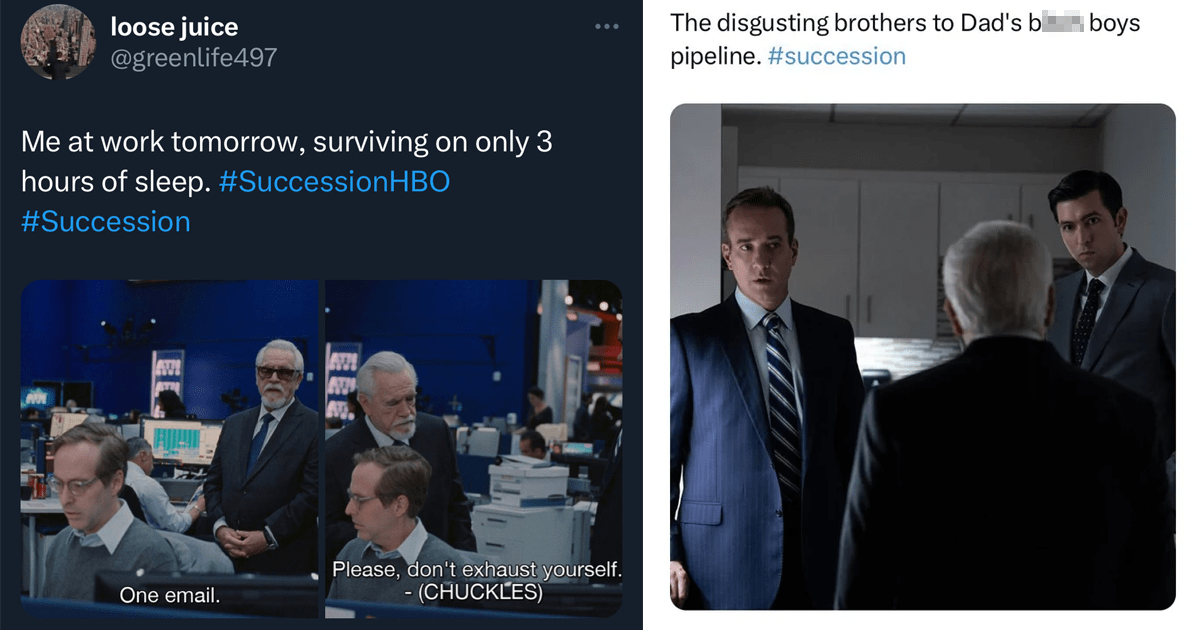Viewport: 1200px width, 630px height.
Task: Click the 'One email.' subtitle caption
Action: tap(169, 596)
